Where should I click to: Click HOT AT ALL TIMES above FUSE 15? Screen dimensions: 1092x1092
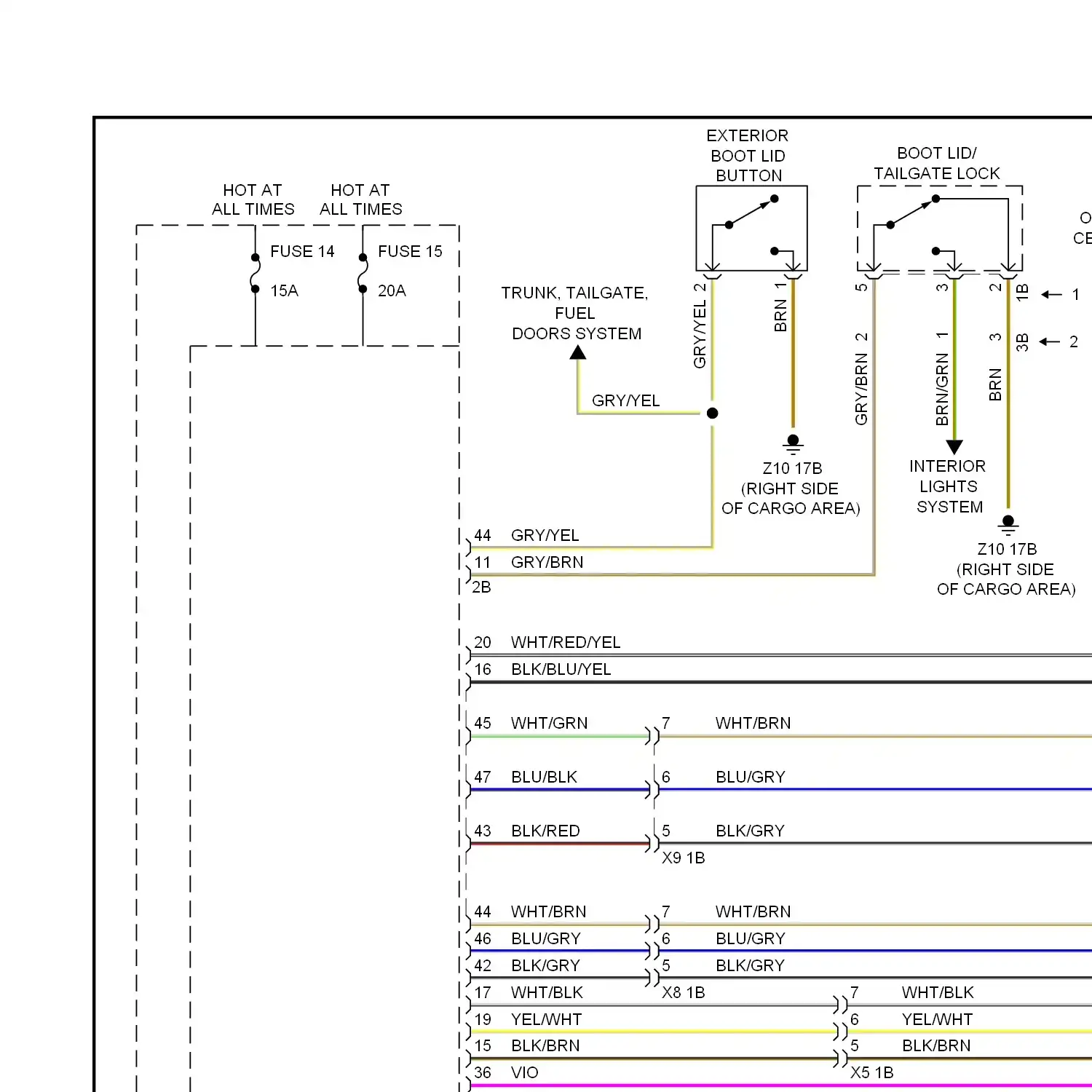(361, 199)
